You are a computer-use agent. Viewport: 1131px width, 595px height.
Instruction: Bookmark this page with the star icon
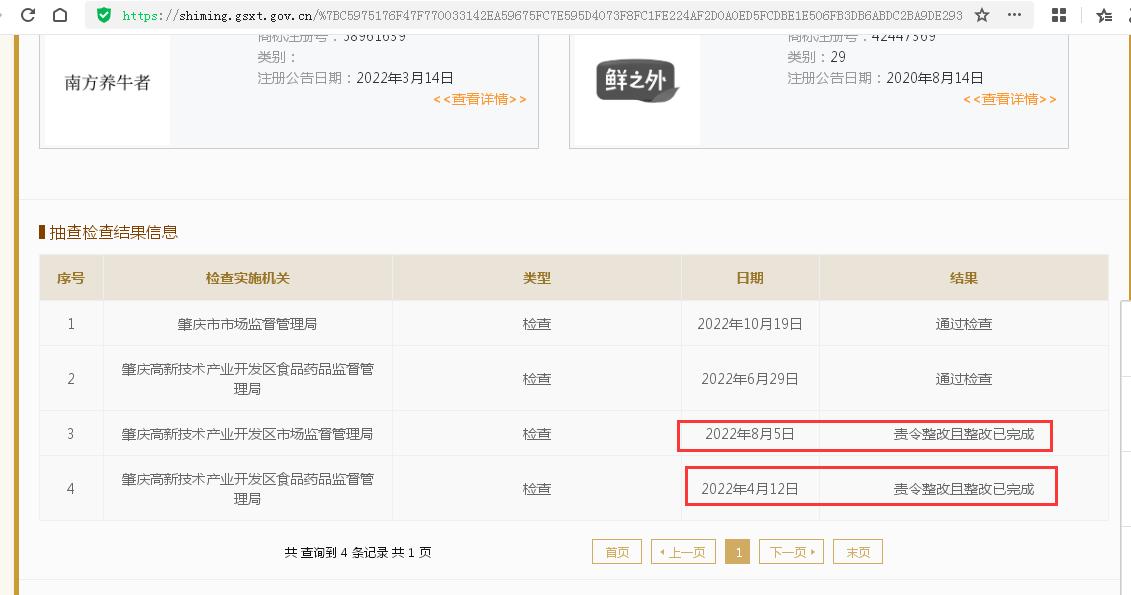click(982, 16)
